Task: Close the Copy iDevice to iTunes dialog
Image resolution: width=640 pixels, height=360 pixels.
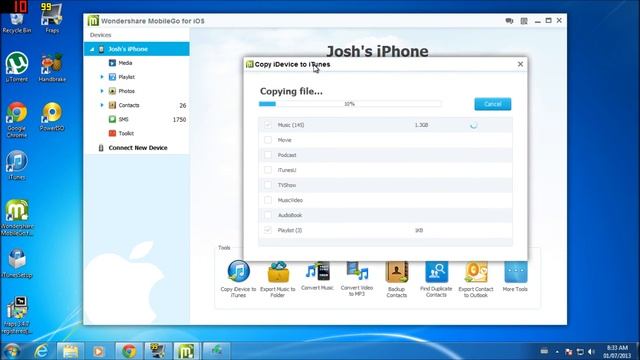Action: pyautogui.click(x=520, y=64)
